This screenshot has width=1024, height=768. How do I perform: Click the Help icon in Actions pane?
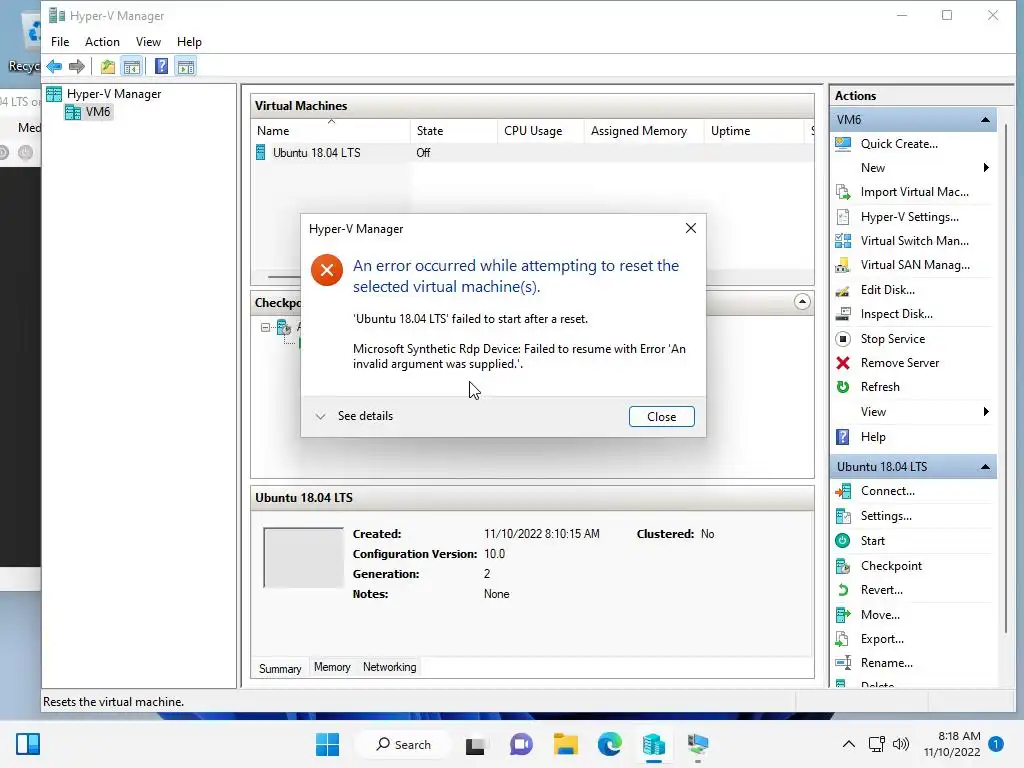[843, 437]
